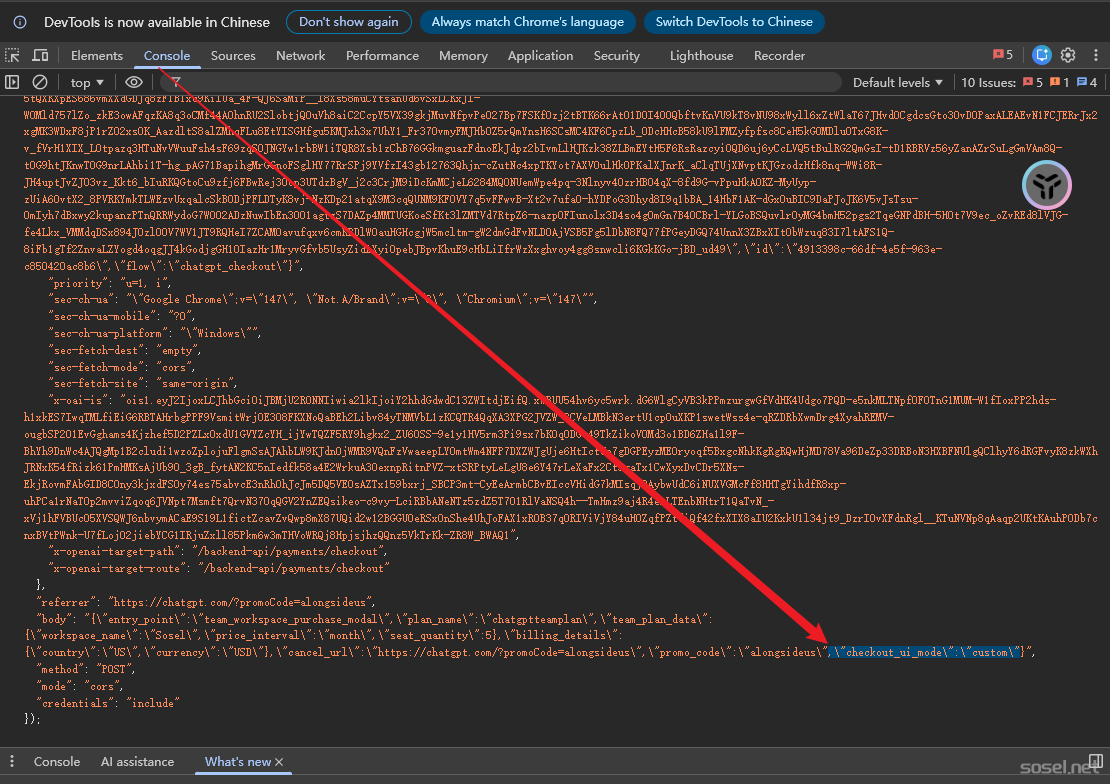Click the "sec-fetch-dest": "empty" line

point(125,350)
